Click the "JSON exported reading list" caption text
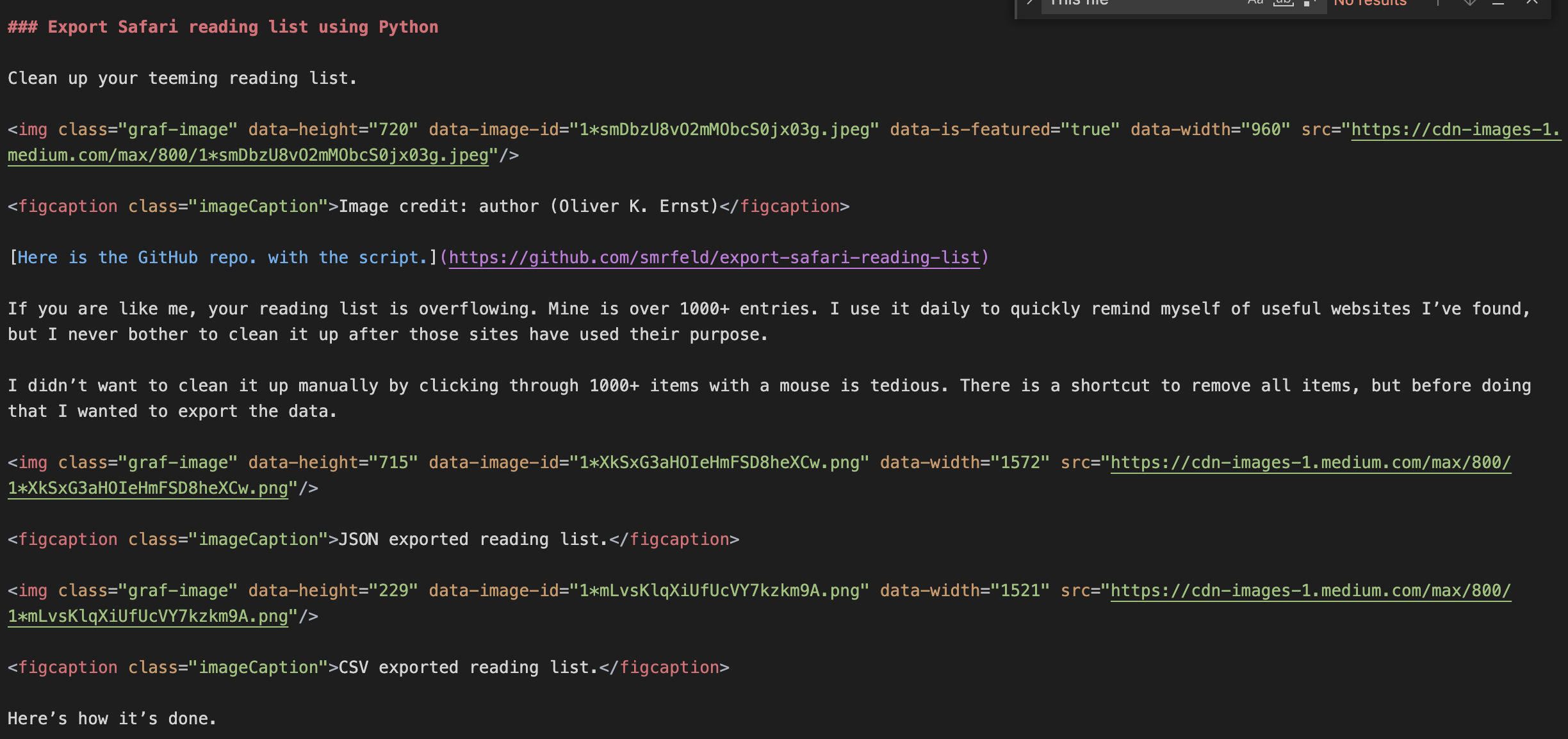 [473, 540]
